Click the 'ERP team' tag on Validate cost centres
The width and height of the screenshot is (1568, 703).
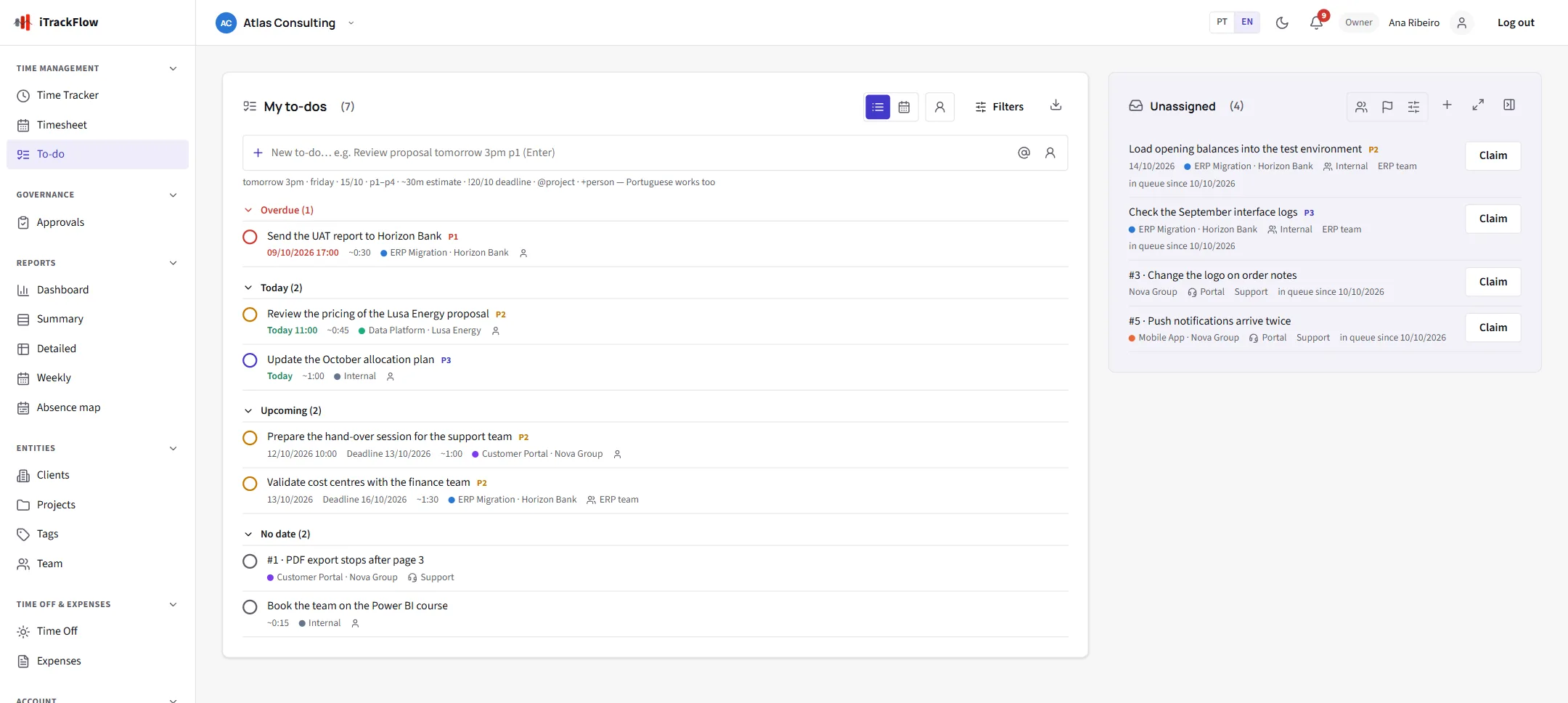coord(613,500)
